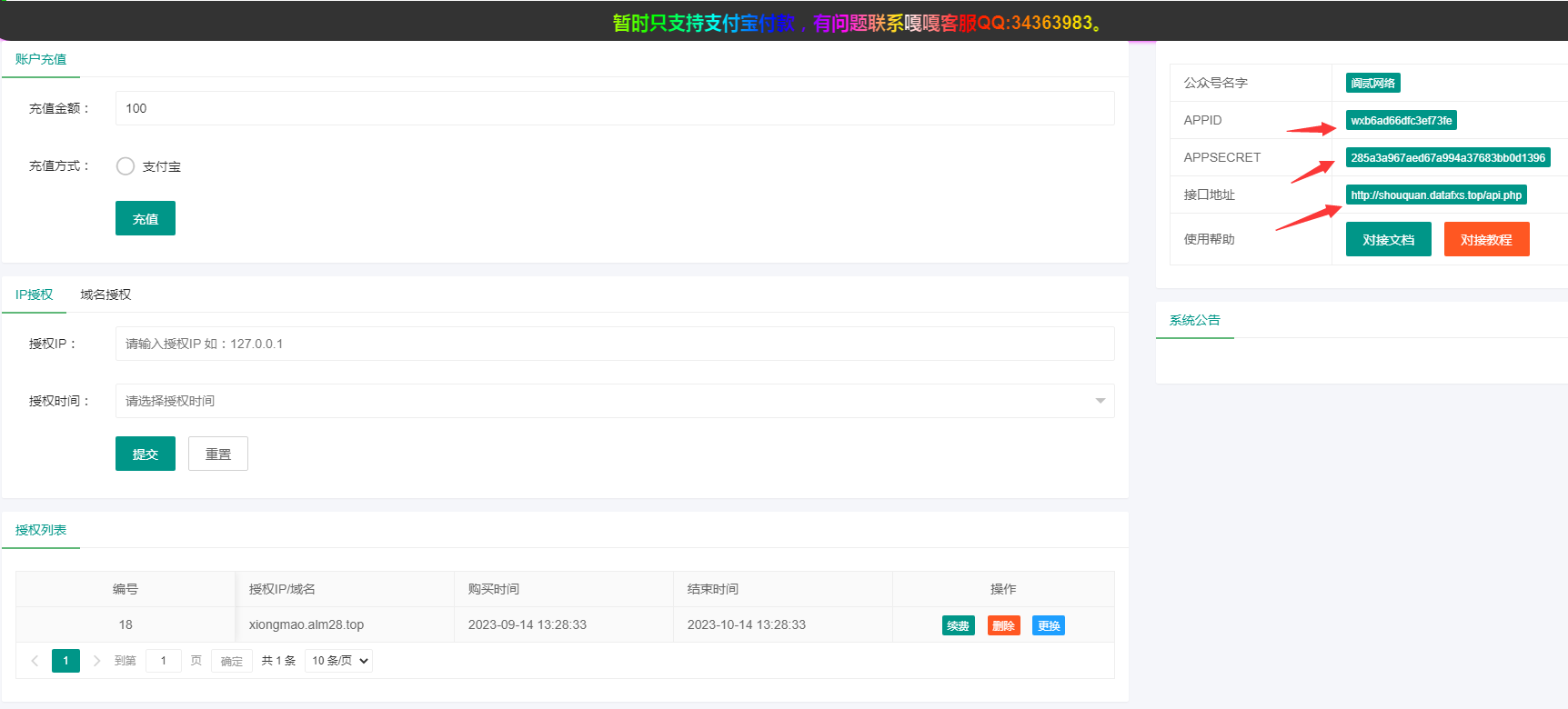Click the blue 更换 button in row 18
The width and height of the screenshot is (1568, 709).
click(1048, 625)
